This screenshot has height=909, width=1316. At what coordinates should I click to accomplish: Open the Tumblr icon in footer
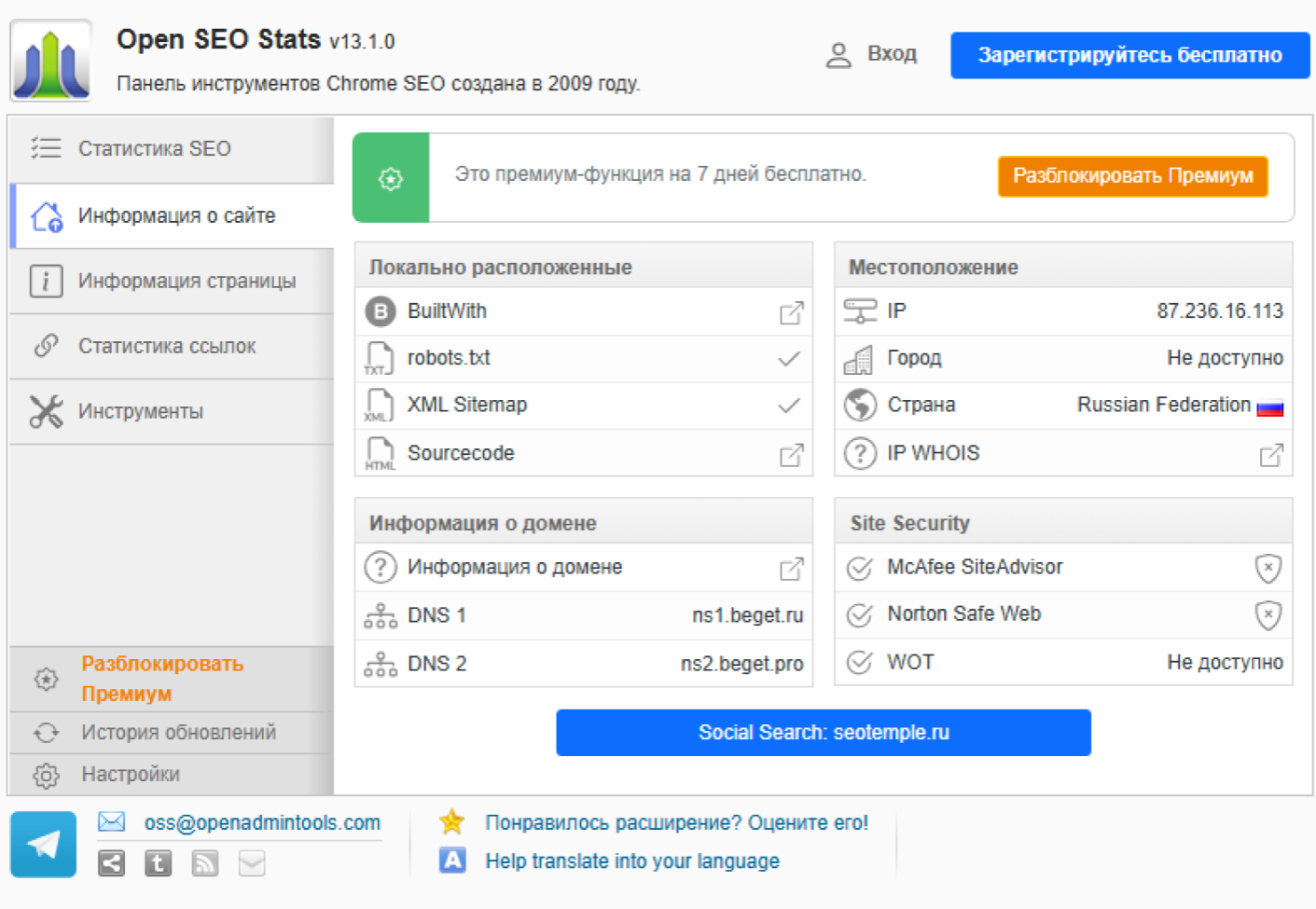tap(158, 863)
